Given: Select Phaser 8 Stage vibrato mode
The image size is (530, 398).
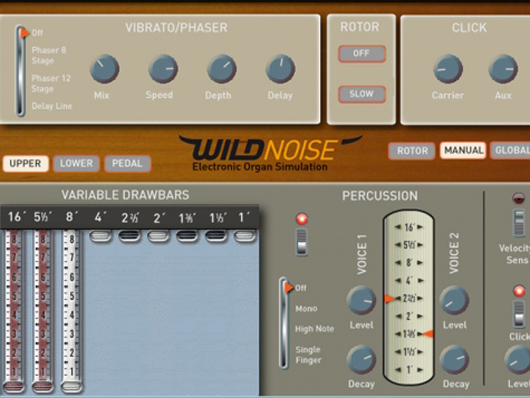Looking at the screenshot, I should click(49, 55).
